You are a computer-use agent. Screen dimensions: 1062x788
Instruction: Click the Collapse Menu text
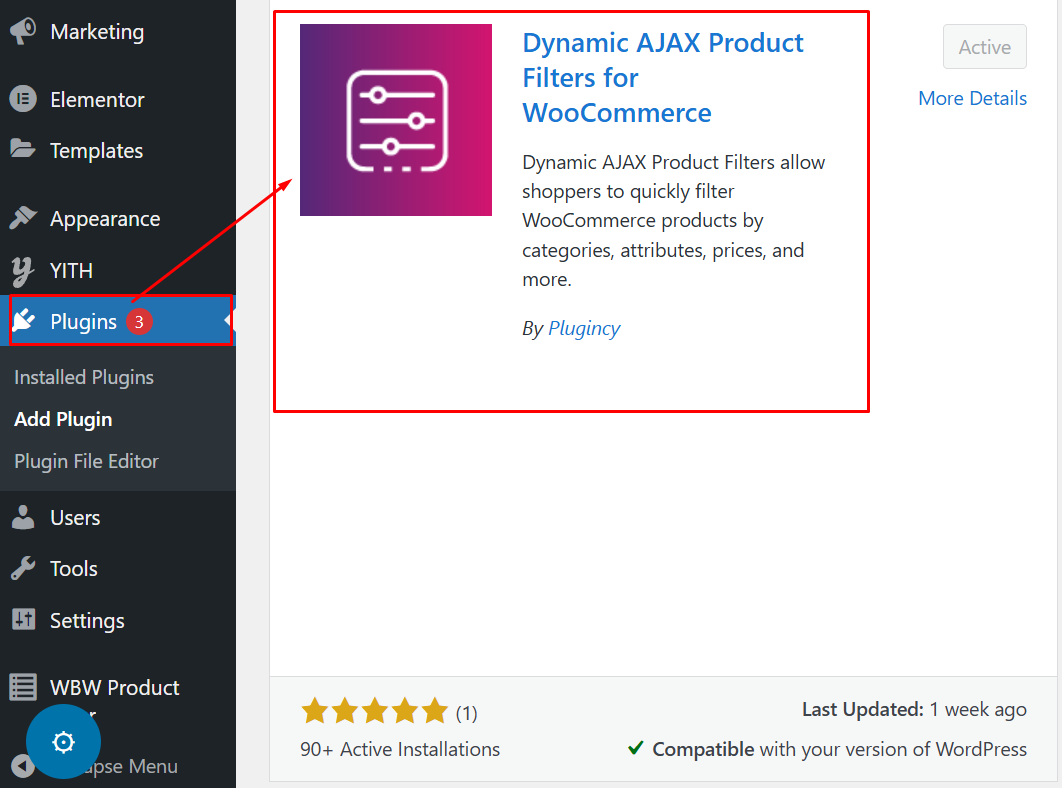click(x=130, y=766)
